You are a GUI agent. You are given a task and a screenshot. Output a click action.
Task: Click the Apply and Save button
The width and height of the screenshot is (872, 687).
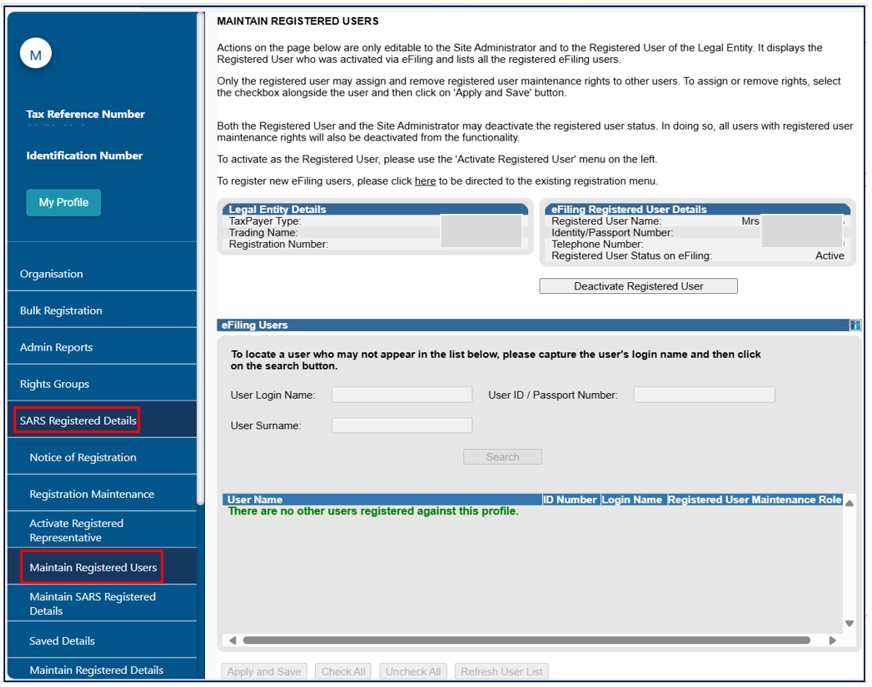click(x=264, y=671)
